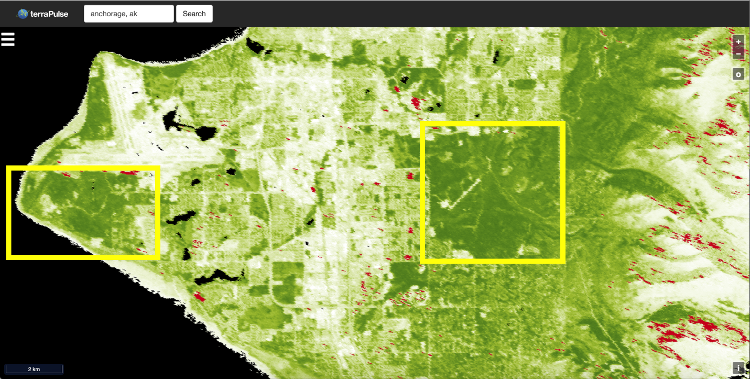Click the top edge of right yellow box

(x=493, y=123)
